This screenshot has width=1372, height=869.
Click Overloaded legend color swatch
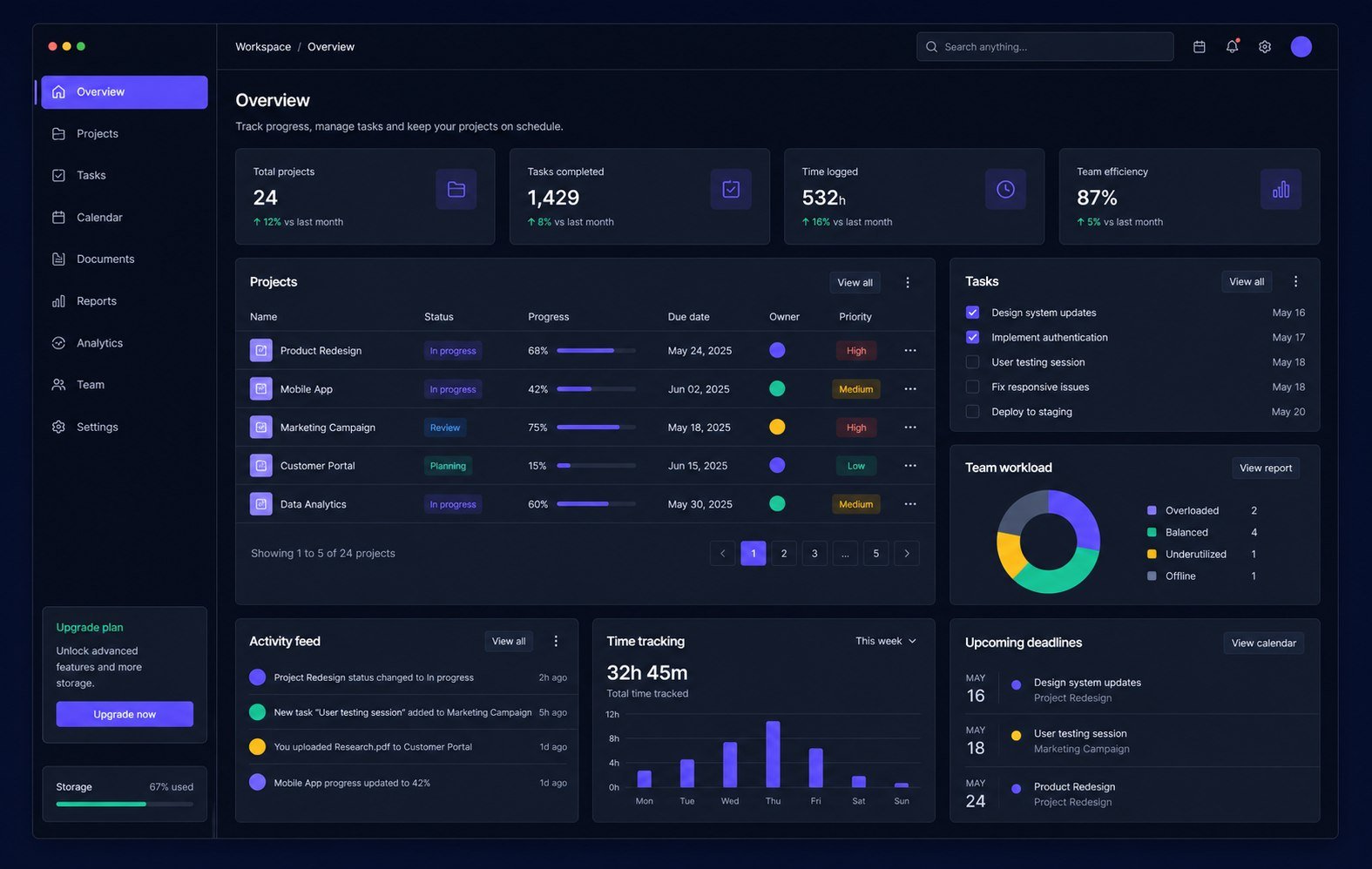[1152, 510]
